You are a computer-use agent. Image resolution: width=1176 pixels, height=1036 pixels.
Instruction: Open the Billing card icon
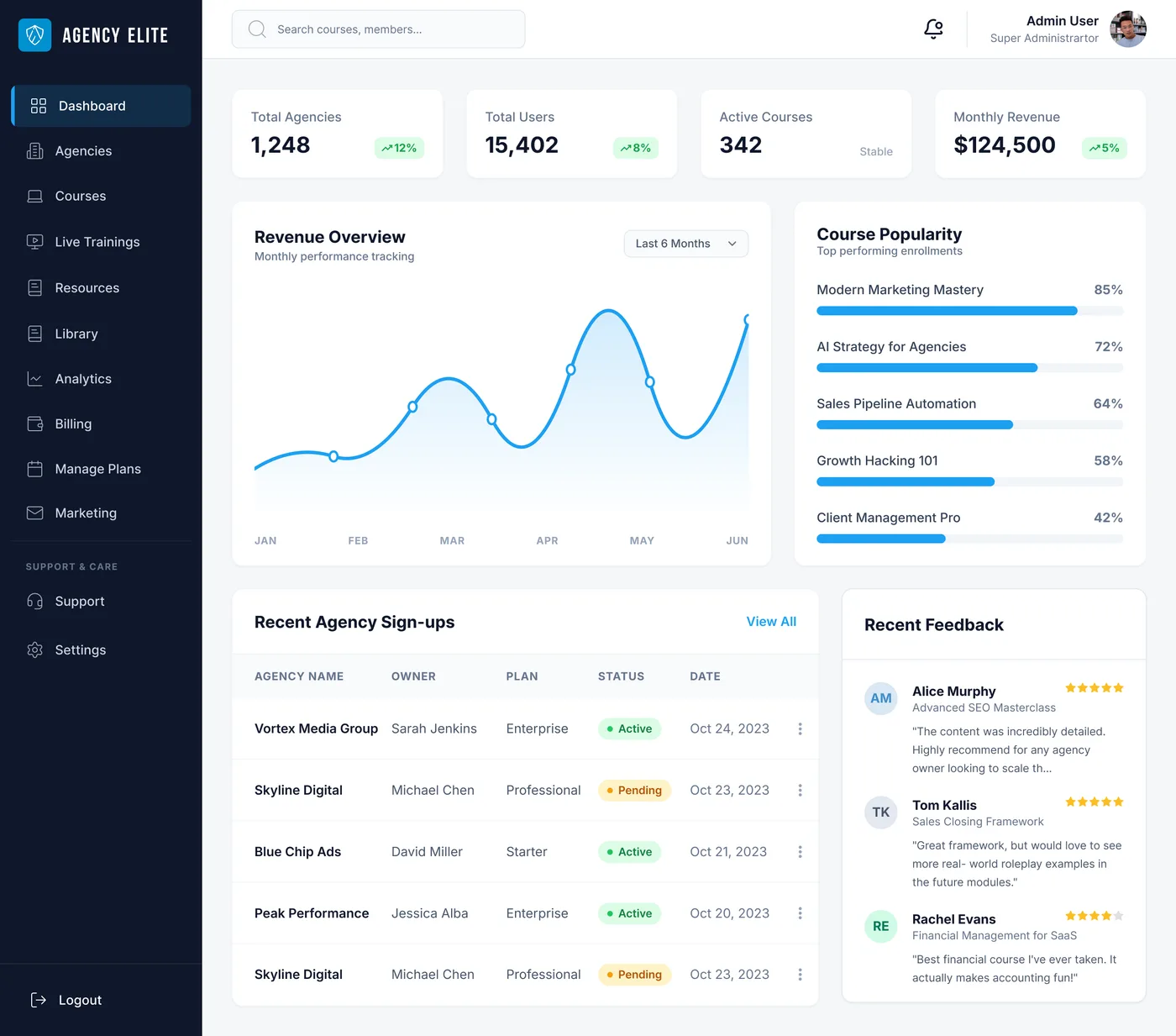pyautogui.click(x=34, y=423)
